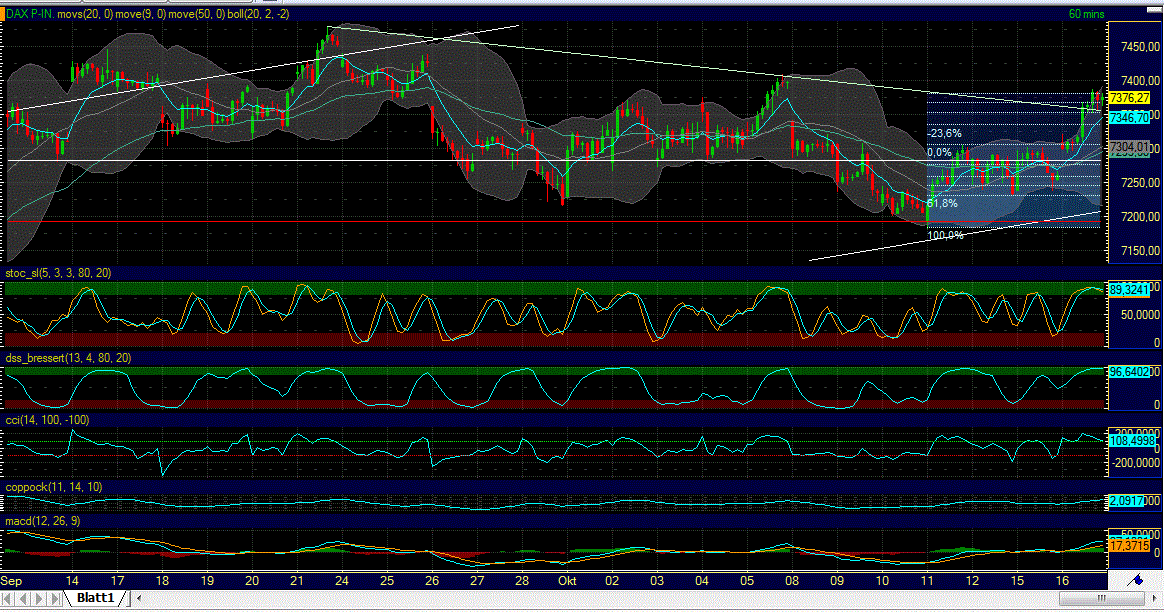1164x612 pixels.
Task: Click the 7450,00 price axis label
Action: pyautogui.click(x=1140, y=47)
